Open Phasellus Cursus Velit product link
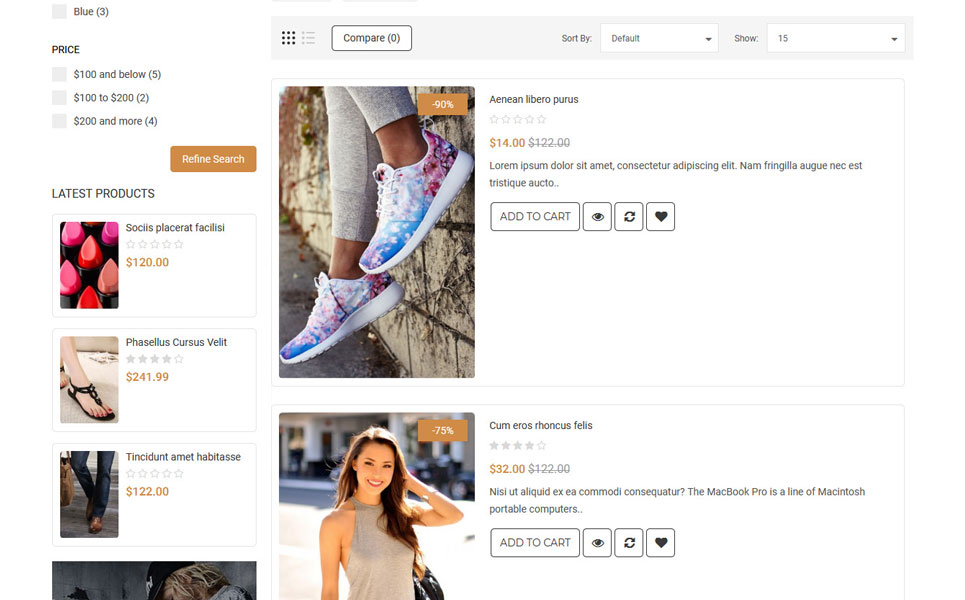Screen dimensions: 965x600 click(177, 342)
